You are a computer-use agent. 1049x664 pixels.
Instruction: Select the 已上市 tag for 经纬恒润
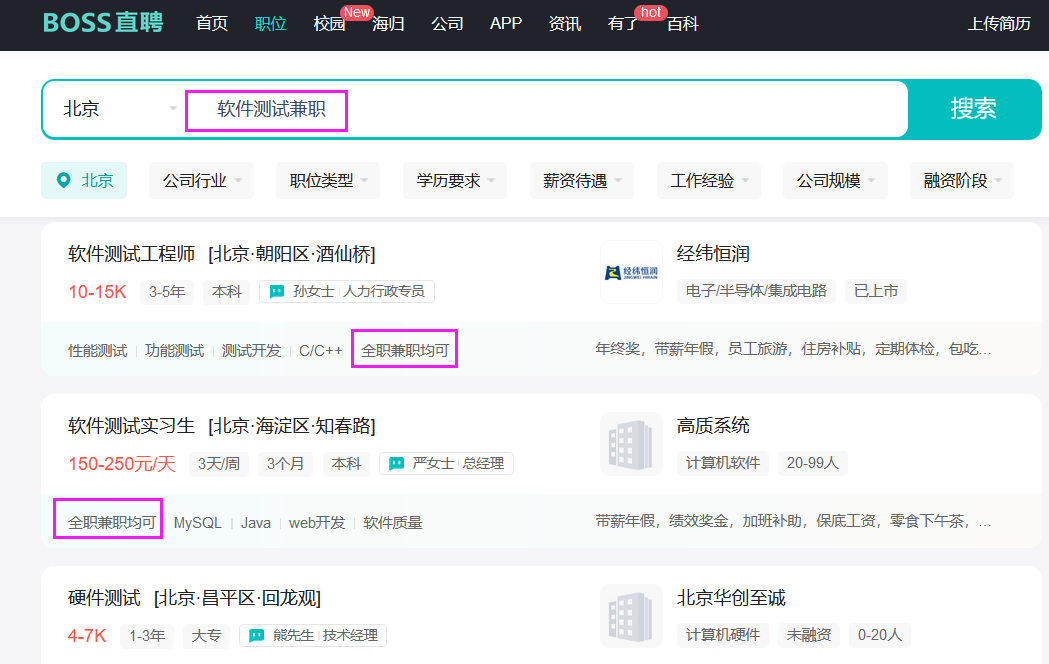click(x=875, y=291)
